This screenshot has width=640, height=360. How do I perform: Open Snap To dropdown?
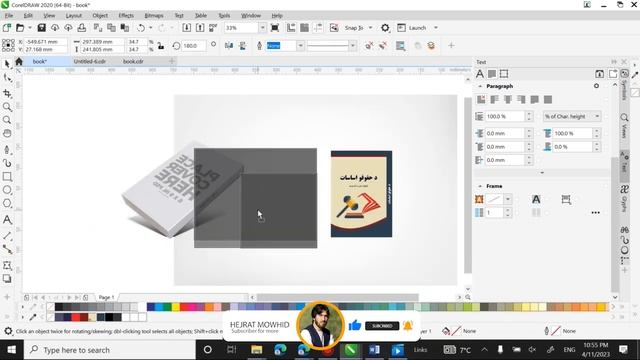coord(371,28)
